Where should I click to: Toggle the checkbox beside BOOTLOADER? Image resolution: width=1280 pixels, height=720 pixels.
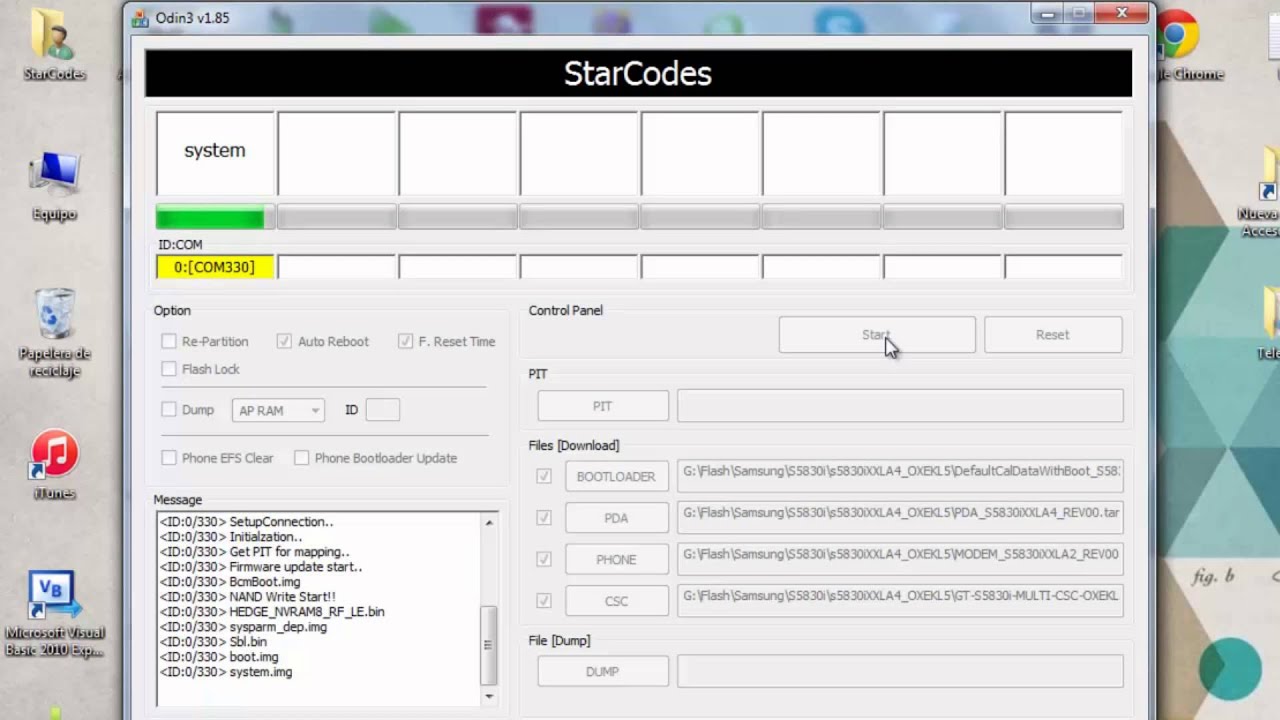[x=544, y=477]
